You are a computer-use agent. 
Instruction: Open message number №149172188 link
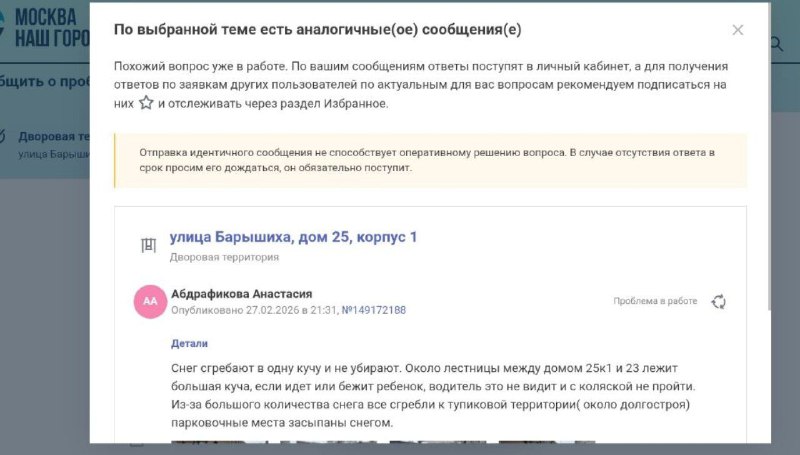(x=374, y=310)
